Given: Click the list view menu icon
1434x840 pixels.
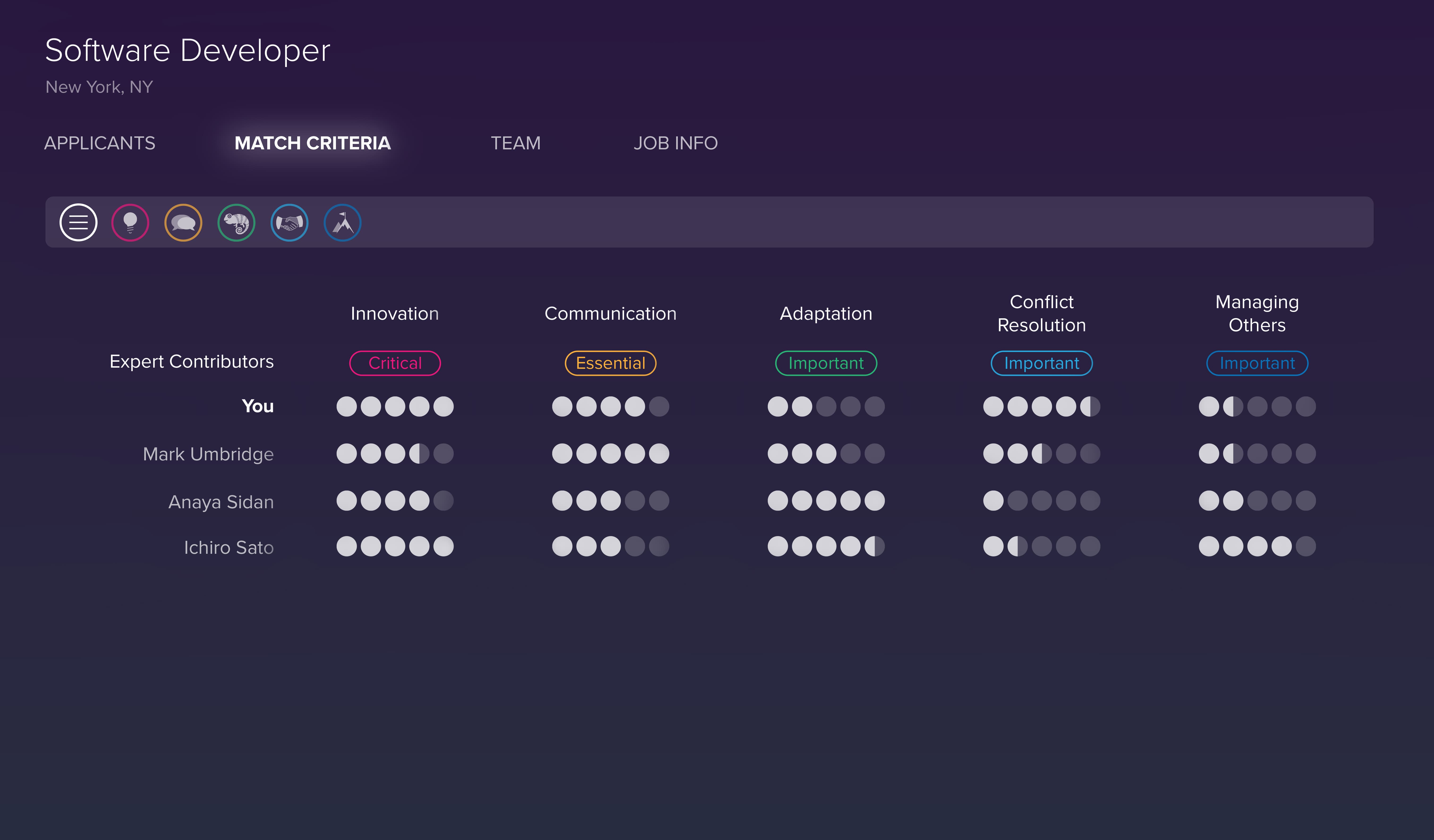Looking at the screenshot, I should click(79, 222).
